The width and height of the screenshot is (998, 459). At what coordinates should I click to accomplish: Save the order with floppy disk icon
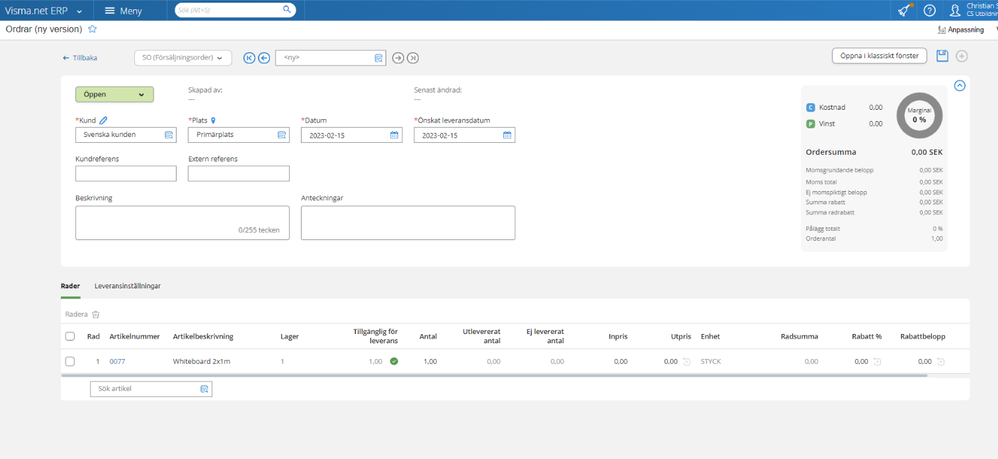pyautogui.click(x=942, y=56)
